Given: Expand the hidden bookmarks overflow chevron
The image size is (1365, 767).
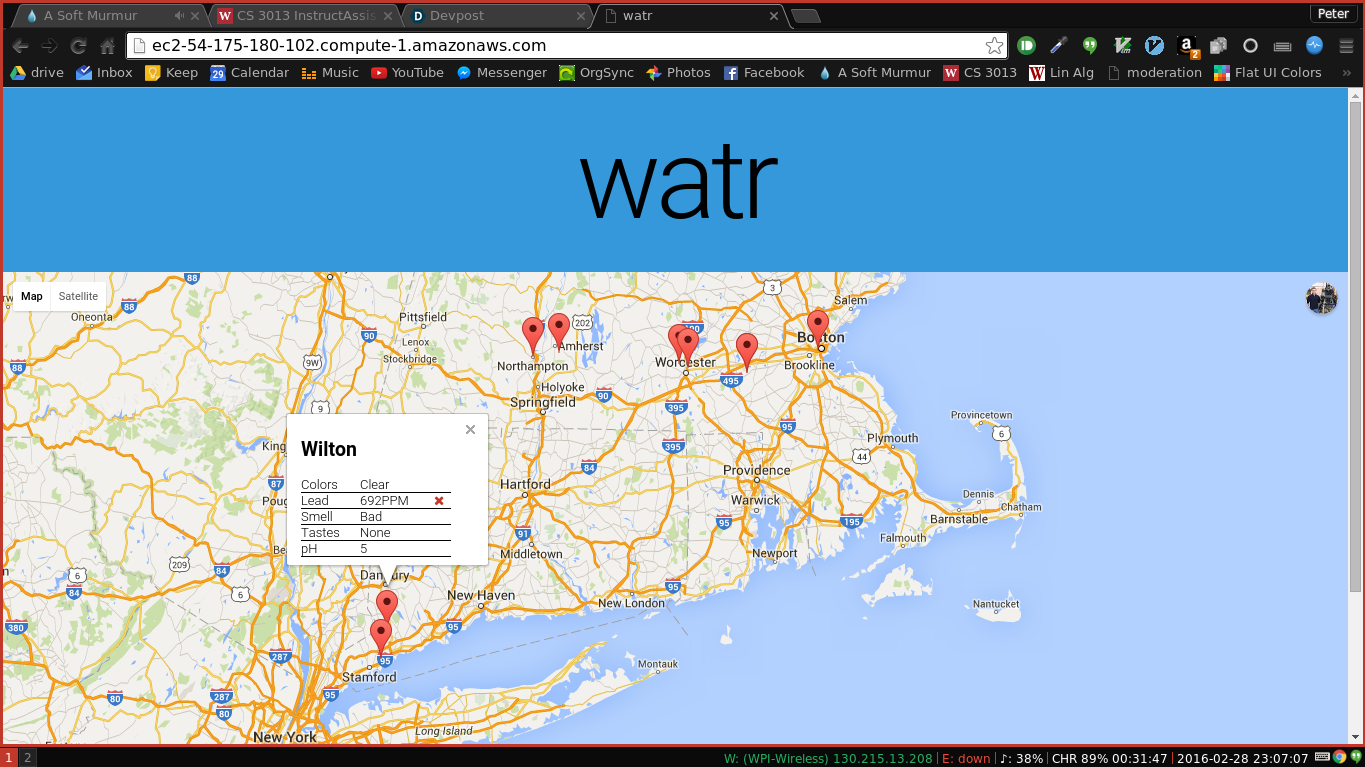Looking at the screenshot, I should click(1346, 72).
